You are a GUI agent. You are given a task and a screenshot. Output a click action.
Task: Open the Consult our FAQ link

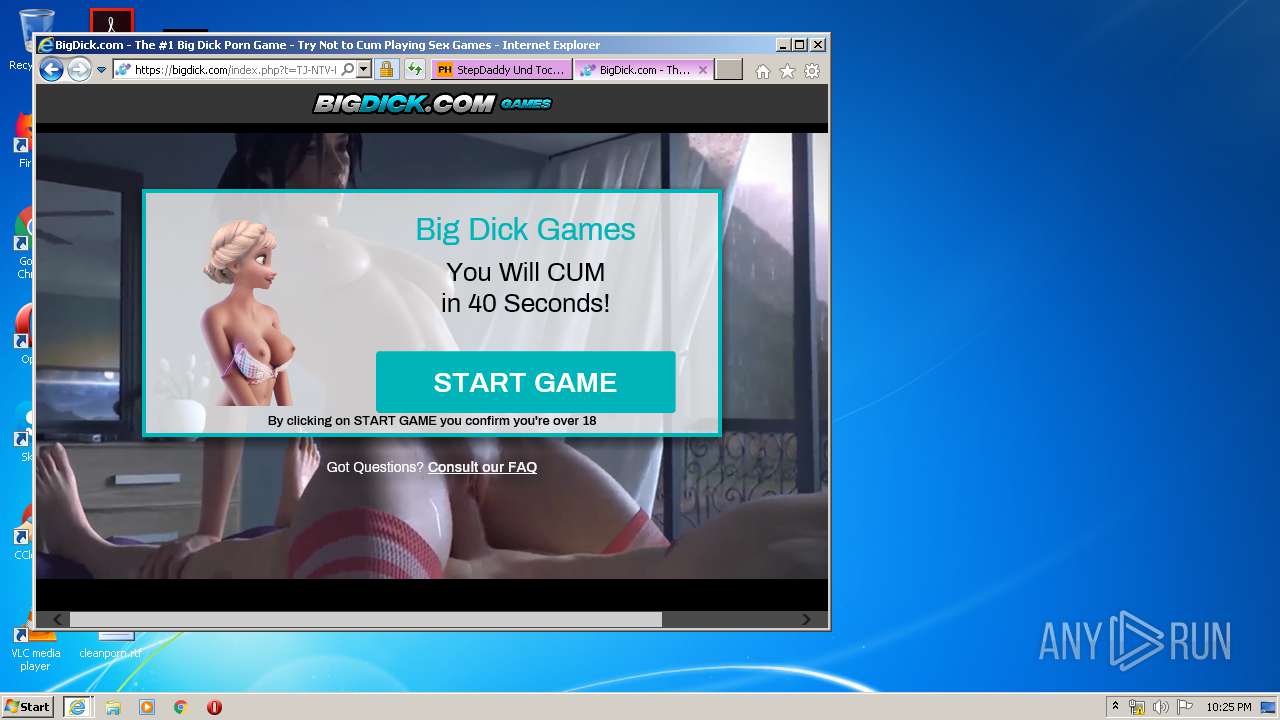(x=482, y=467)
